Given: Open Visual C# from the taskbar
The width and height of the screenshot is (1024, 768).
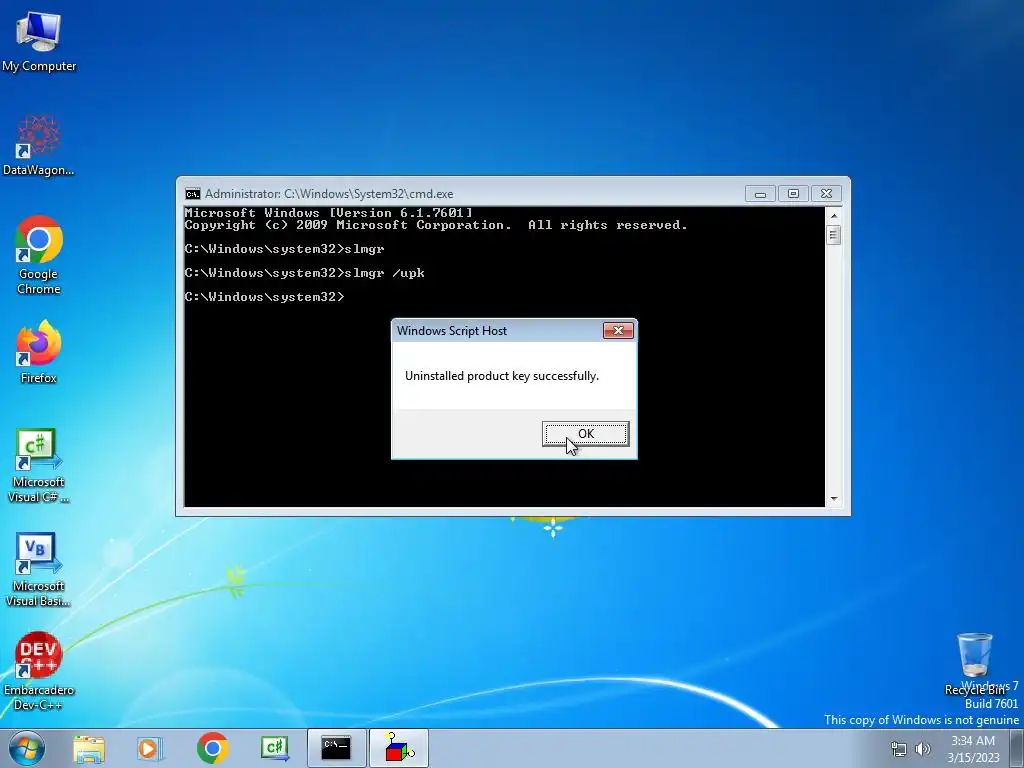Looking at the screenshot, I should (x=274, y=749).
